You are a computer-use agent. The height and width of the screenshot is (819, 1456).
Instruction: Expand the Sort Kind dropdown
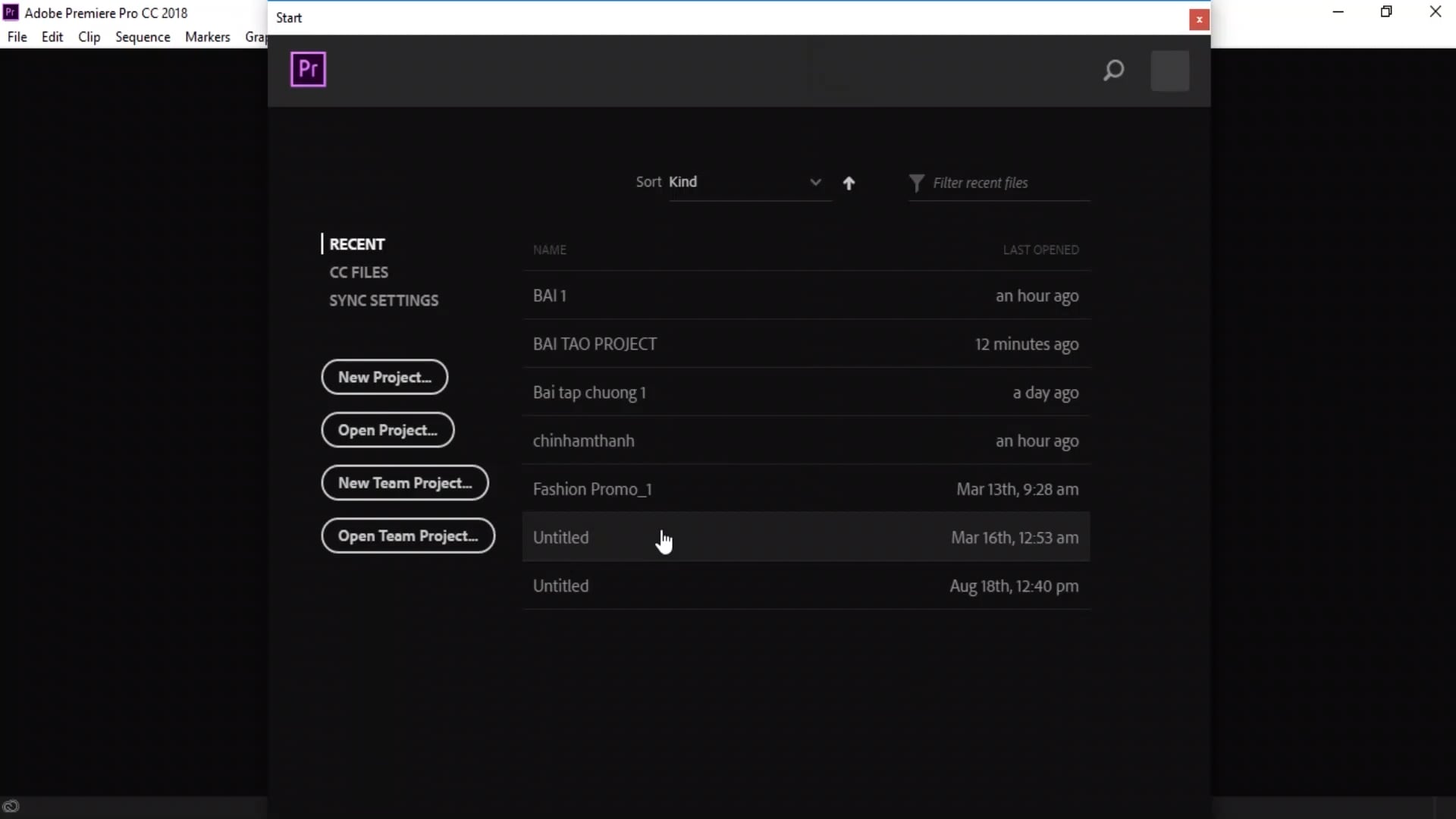[750, 182]
